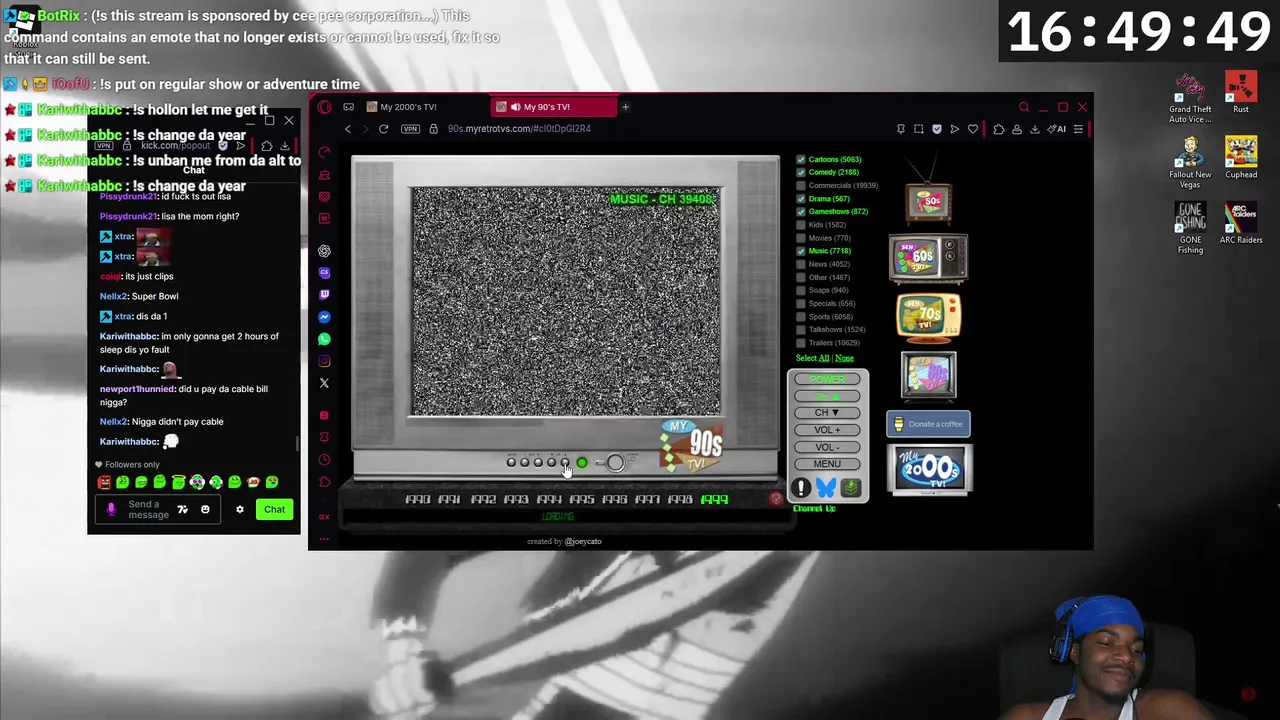Viewport: 1280px width, 720px height.
Task: Click the heart bookmark icon in toolbar
Action: point(972,129)
